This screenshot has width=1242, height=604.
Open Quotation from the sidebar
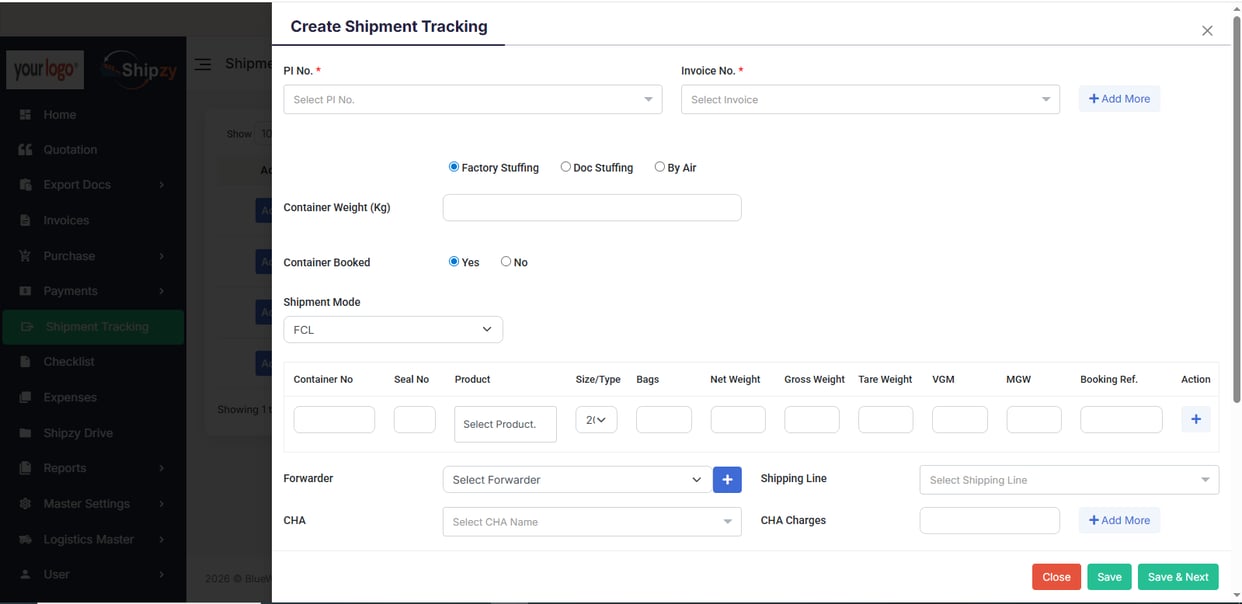(x=70, y=150)
